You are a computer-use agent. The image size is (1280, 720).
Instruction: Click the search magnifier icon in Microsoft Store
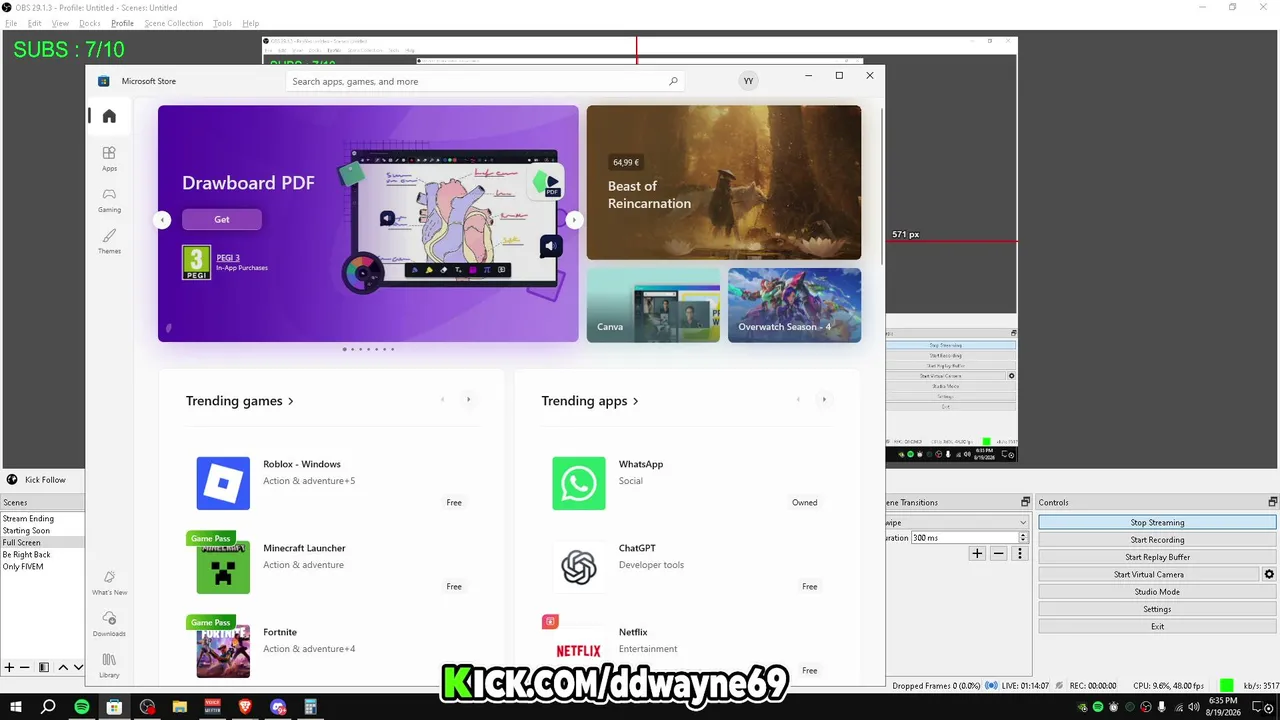673,82
